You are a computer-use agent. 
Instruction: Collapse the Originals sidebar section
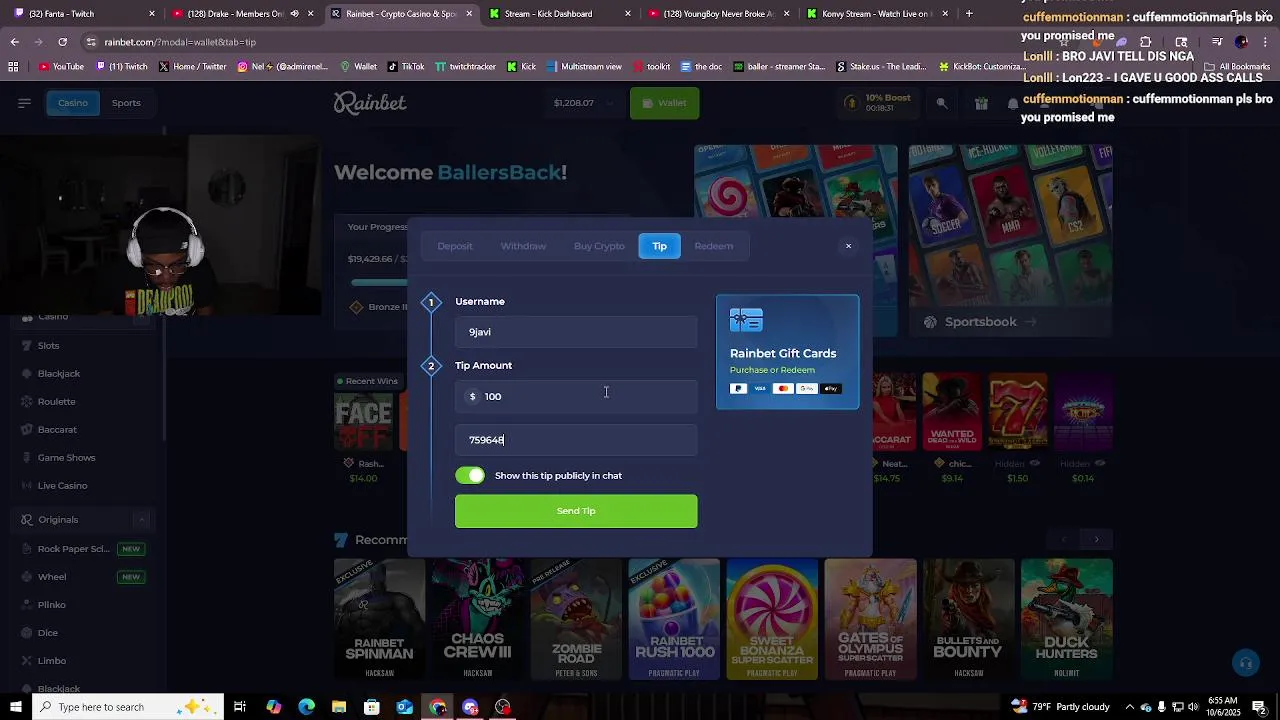pos(142,519)
